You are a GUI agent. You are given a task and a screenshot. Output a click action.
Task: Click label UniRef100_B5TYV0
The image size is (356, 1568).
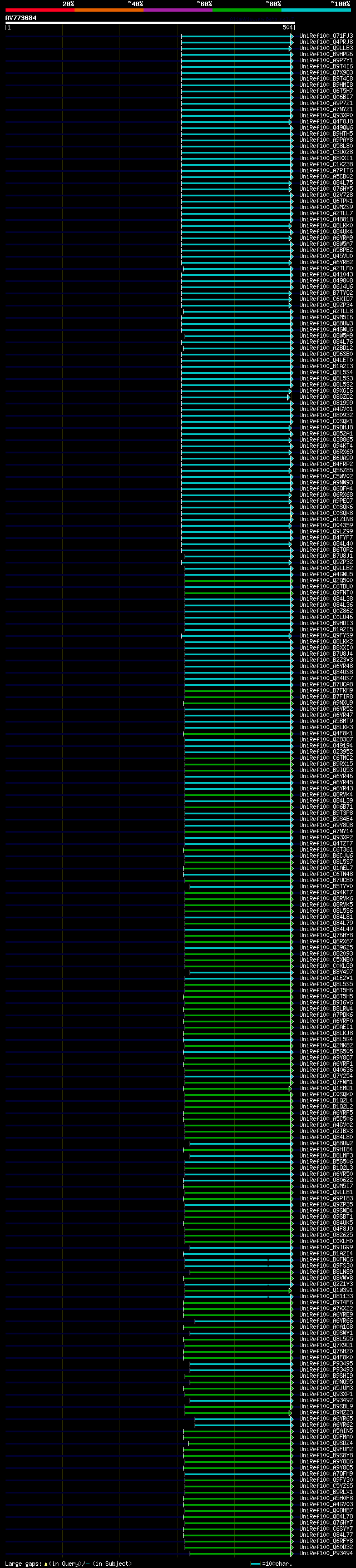point(325,886)
